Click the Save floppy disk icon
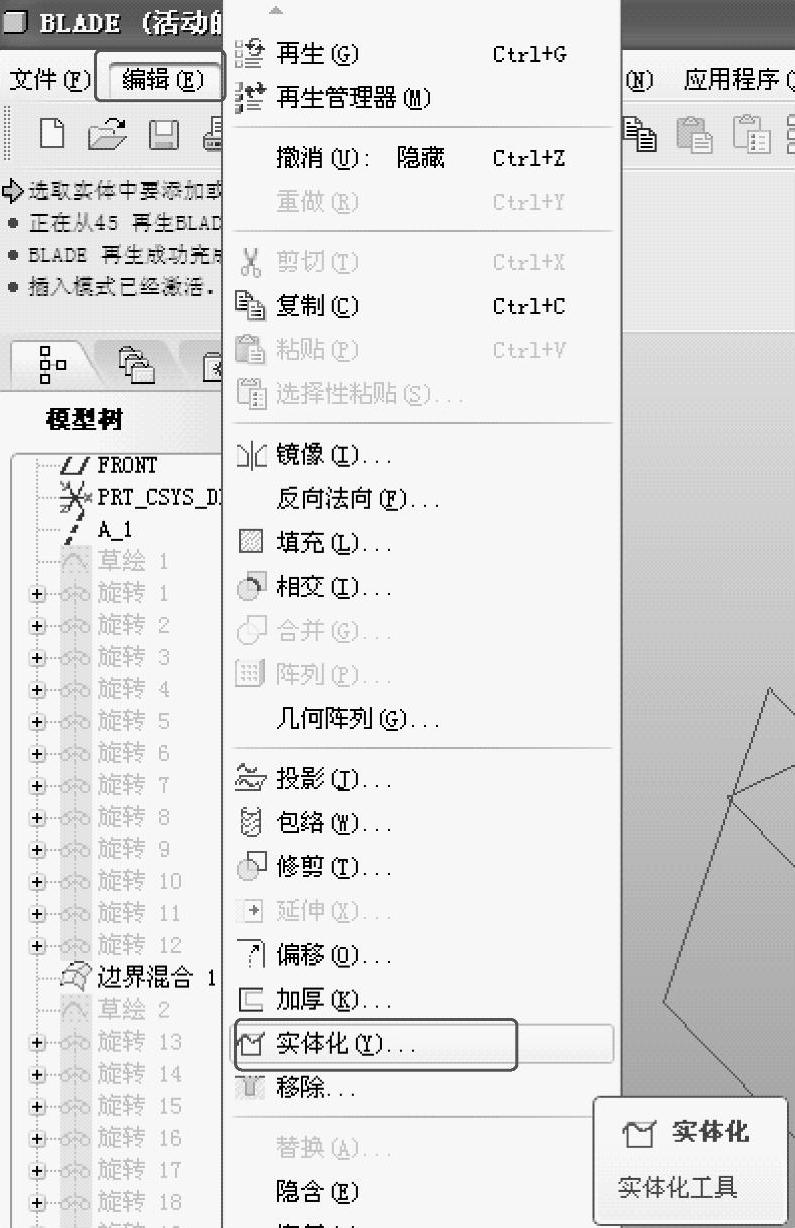This screenshot has height=1228, width=795. click(164, 134)
